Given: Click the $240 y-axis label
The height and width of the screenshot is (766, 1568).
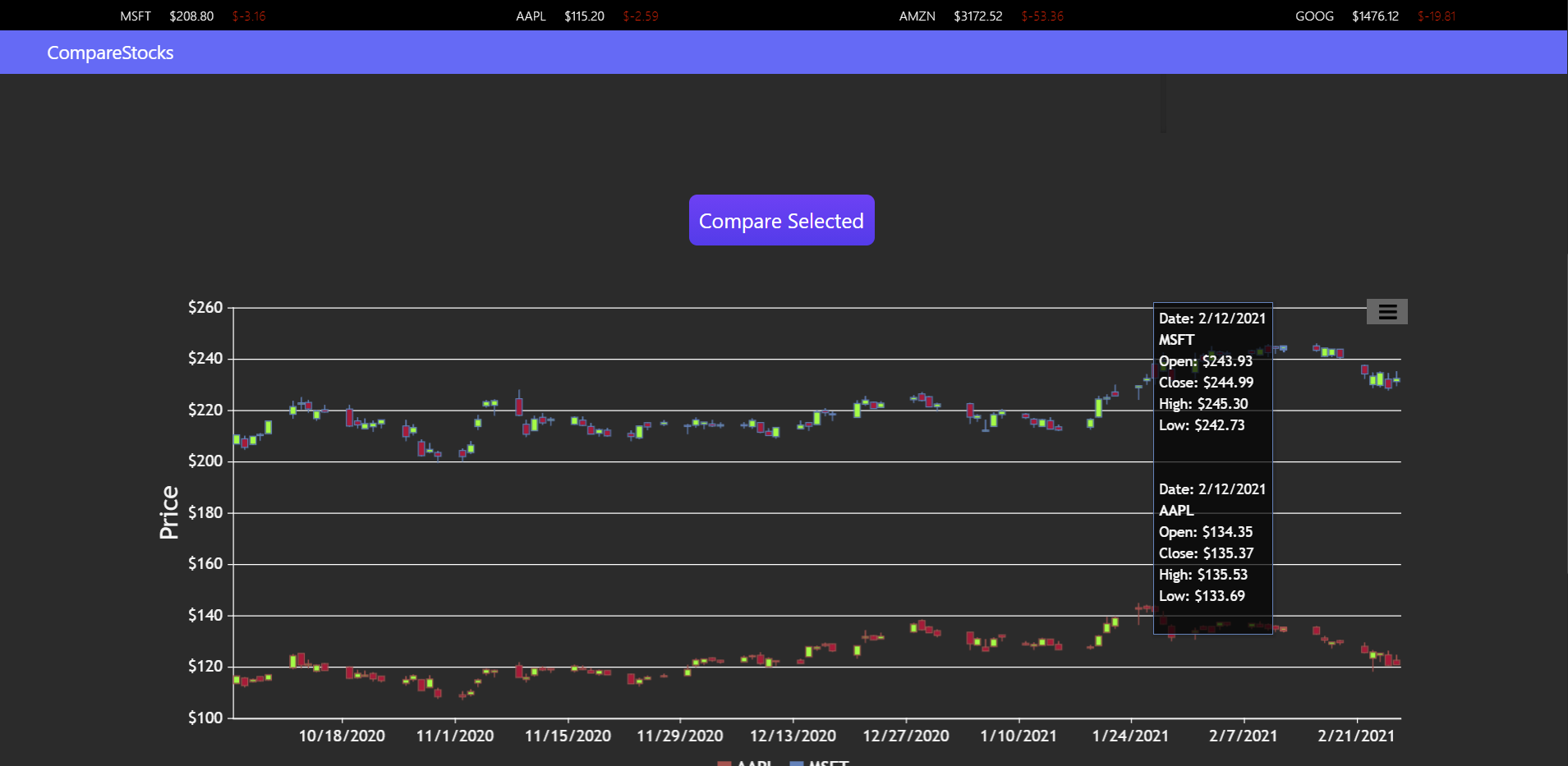Looking at the screenshot, I should pos(205,358).
